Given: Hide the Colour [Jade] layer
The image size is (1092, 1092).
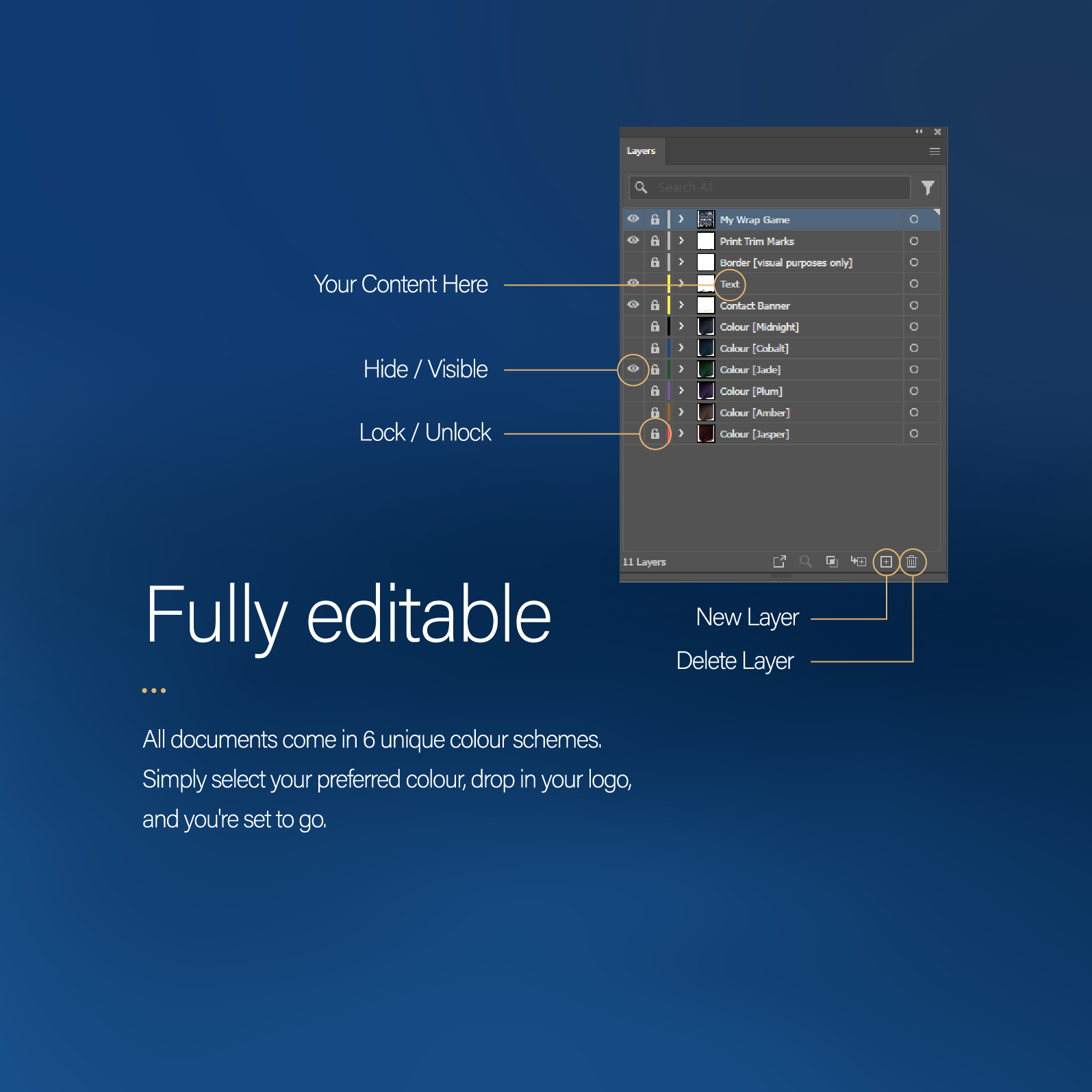Looking at the screenshot, I should pyautogui.click(x=633, y=369).
